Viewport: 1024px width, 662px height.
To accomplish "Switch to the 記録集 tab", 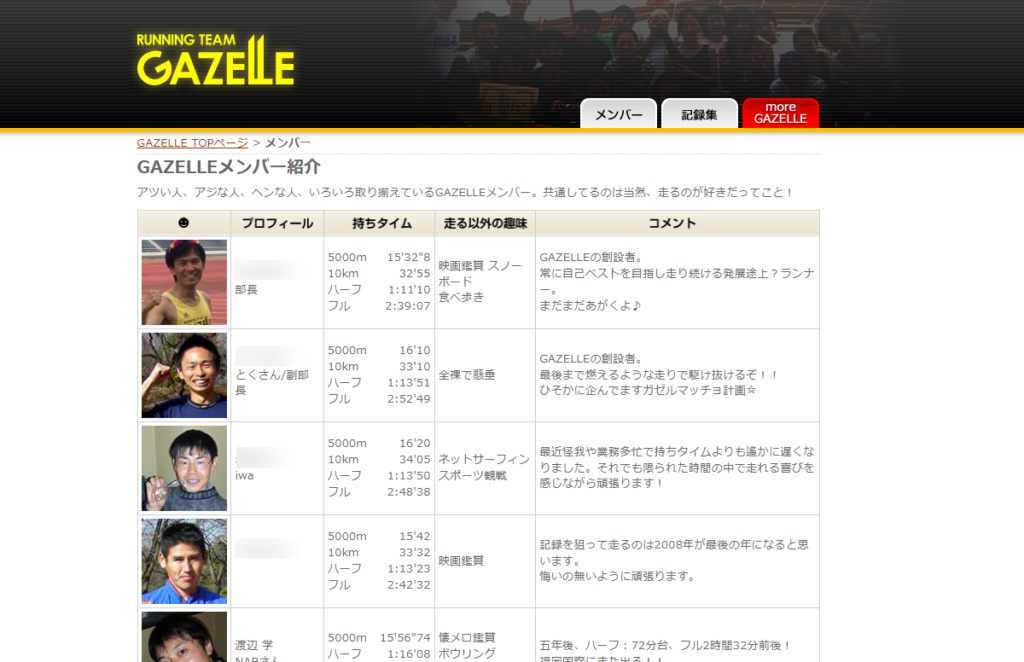I will pos(698,114).
